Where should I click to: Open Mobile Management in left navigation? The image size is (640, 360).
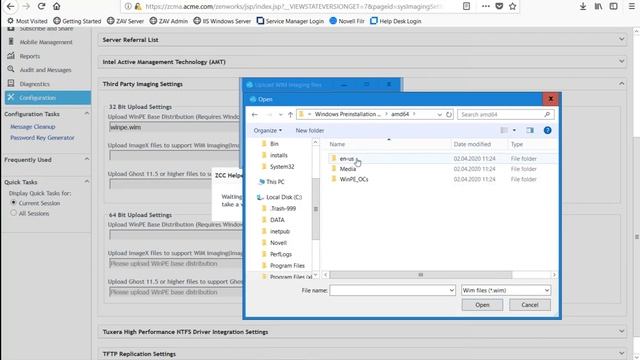(46, 42)
